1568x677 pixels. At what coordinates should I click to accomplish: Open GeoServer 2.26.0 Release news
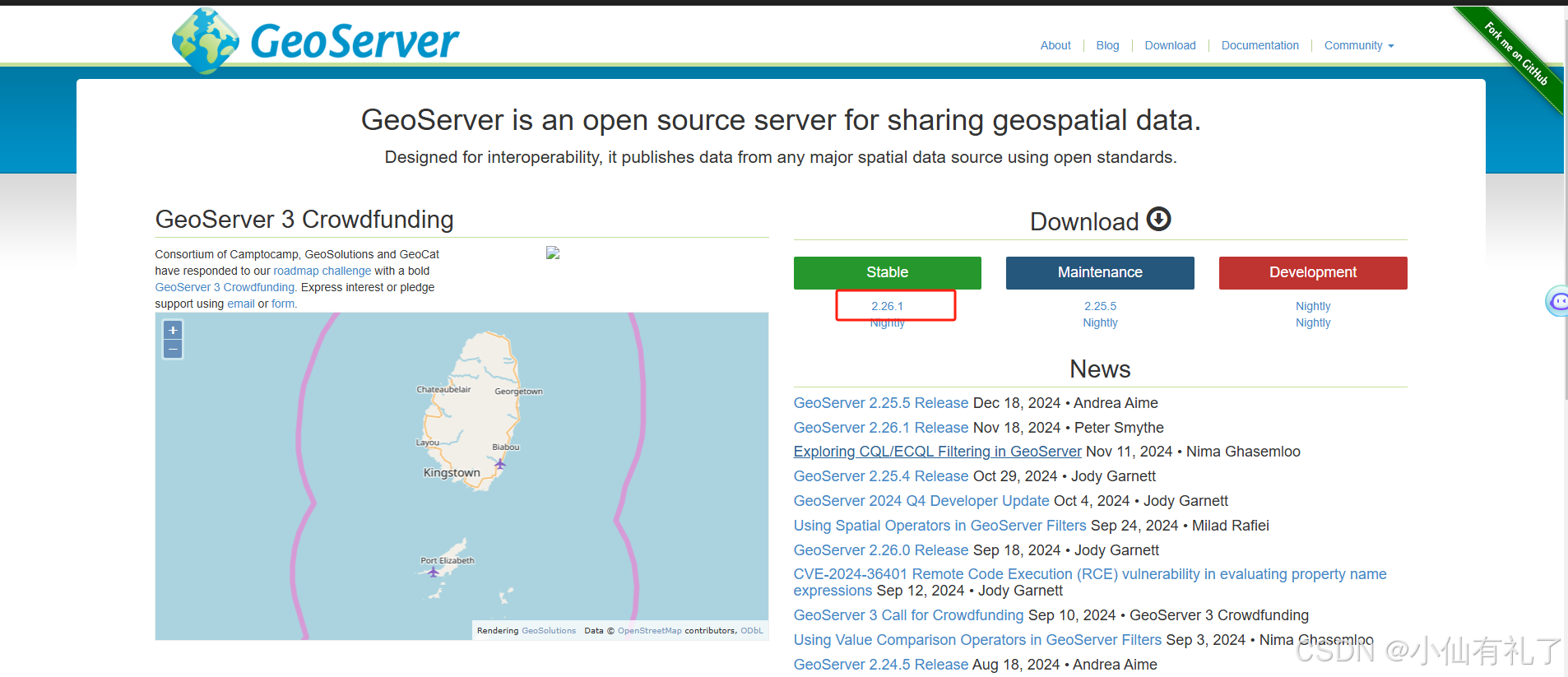point(881,550)
